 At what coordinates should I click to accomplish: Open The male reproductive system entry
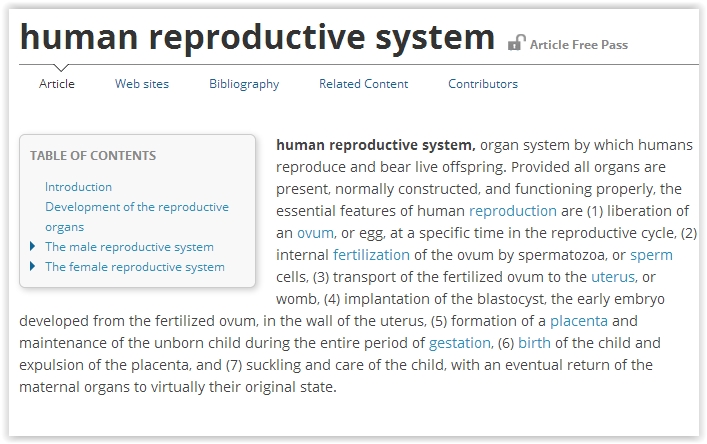click(x=129, y=247)
